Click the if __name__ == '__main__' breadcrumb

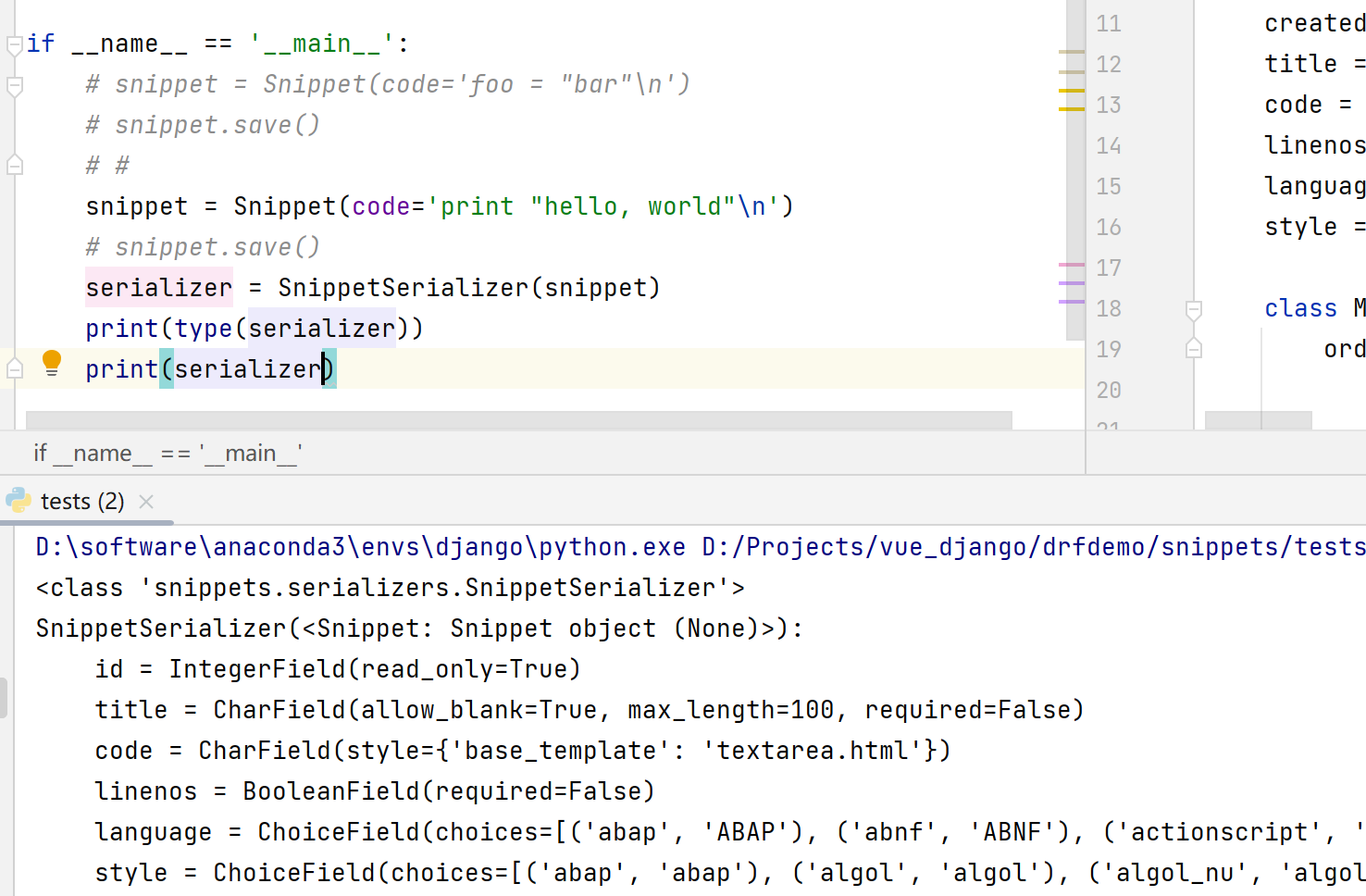pyautogui.click(x=168, y=454)
